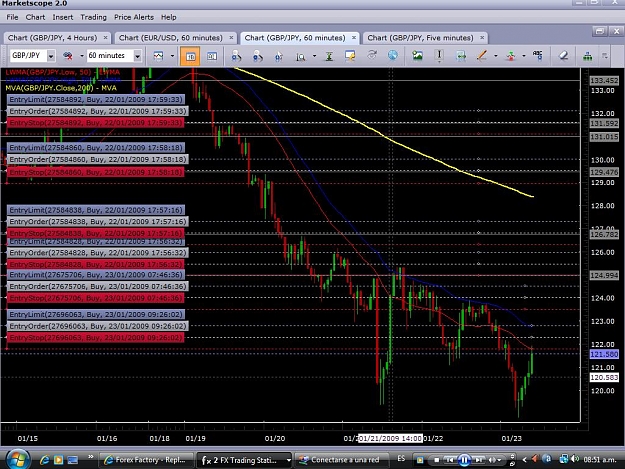Open dropdown arrow beside the red X icon
Screen dimensions: 625x469
(82, 56)
